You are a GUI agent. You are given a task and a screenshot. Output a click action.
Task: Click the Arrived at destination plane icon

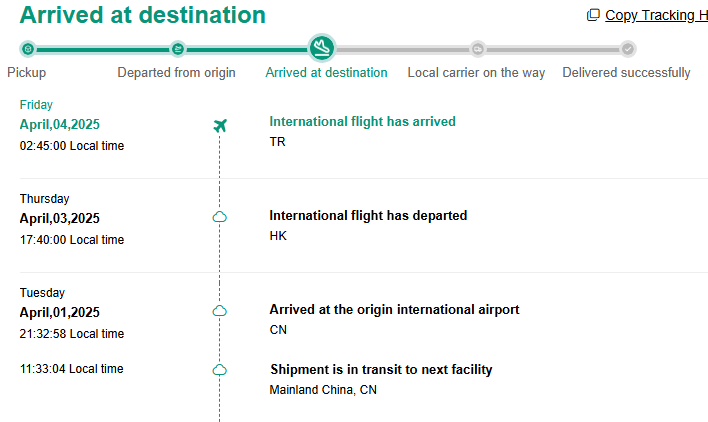click(321, 47)
